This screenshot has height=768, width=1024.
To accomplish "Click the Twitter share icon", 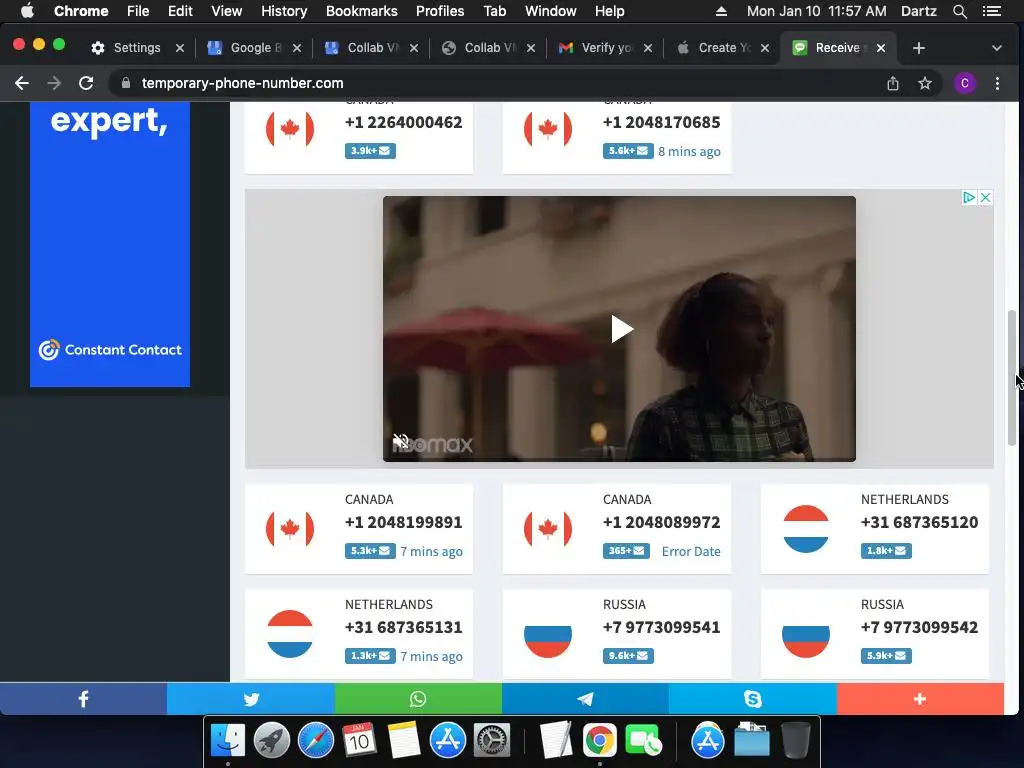I will (x=251, y=699).
